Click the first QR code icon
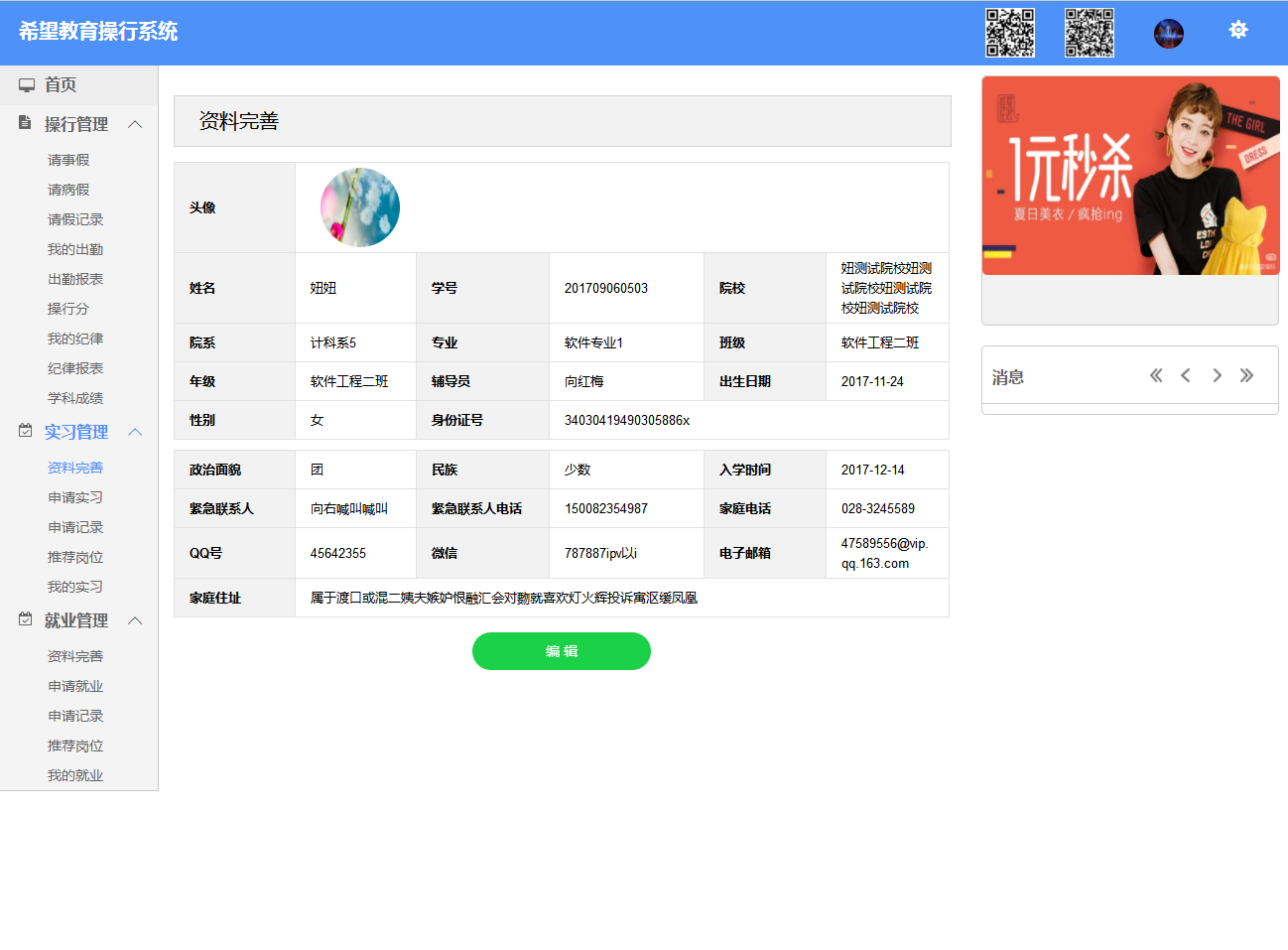Screen dimensions: 1288x950 point(1009,33)
